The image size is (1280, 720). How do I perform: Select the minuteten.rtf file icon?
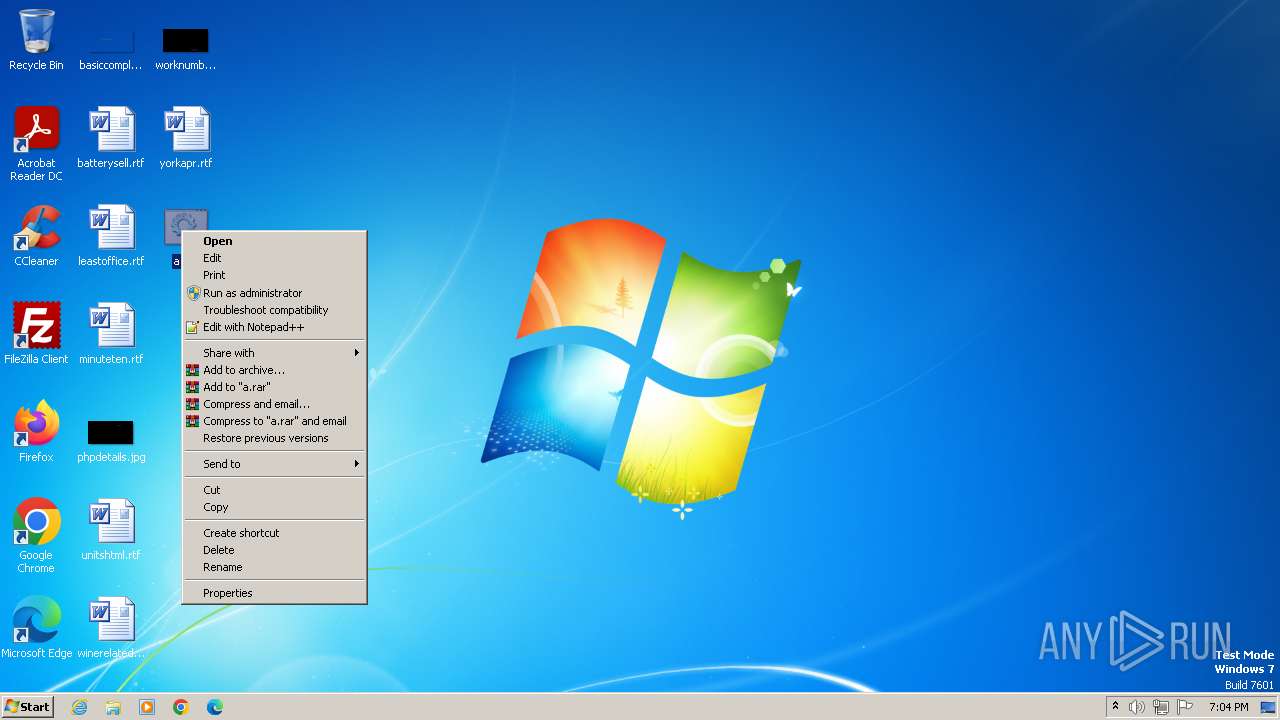click(x=111, y=334)
